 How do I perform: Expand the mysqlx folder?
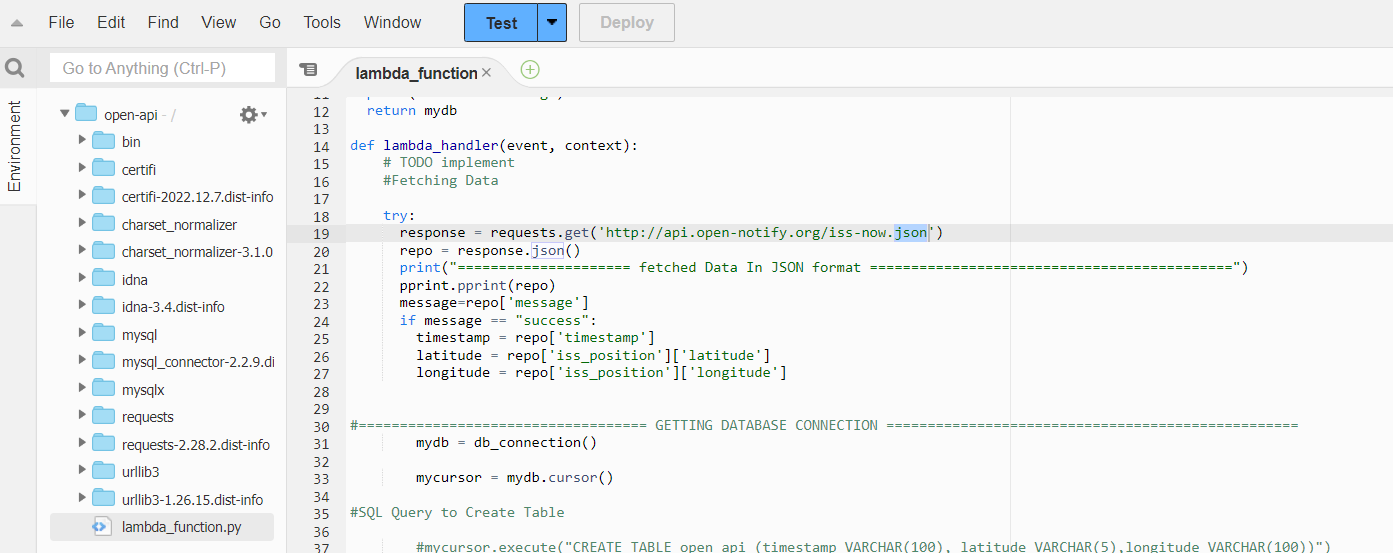(82, 389)
